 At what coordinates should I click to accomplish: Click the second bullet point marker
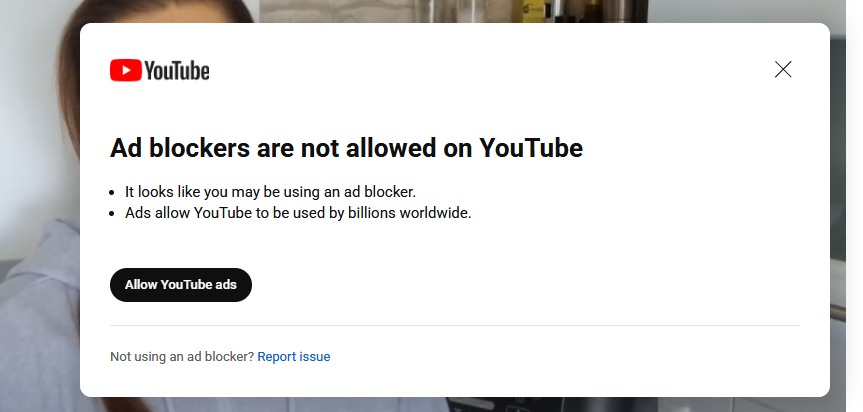[112, 213]
